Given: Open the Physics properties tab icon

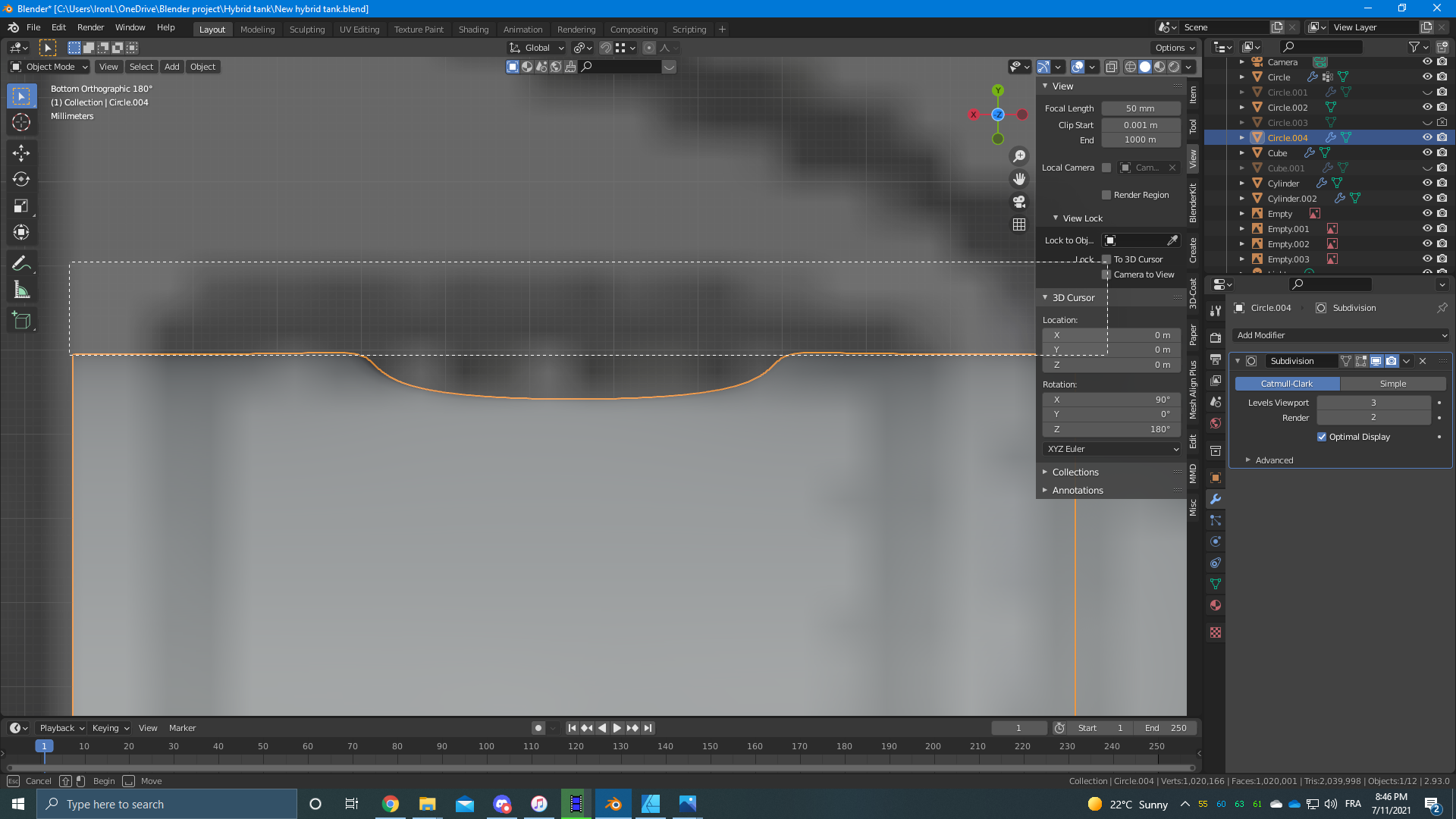Looking at the screenshot, I should tap(1216, 541).
